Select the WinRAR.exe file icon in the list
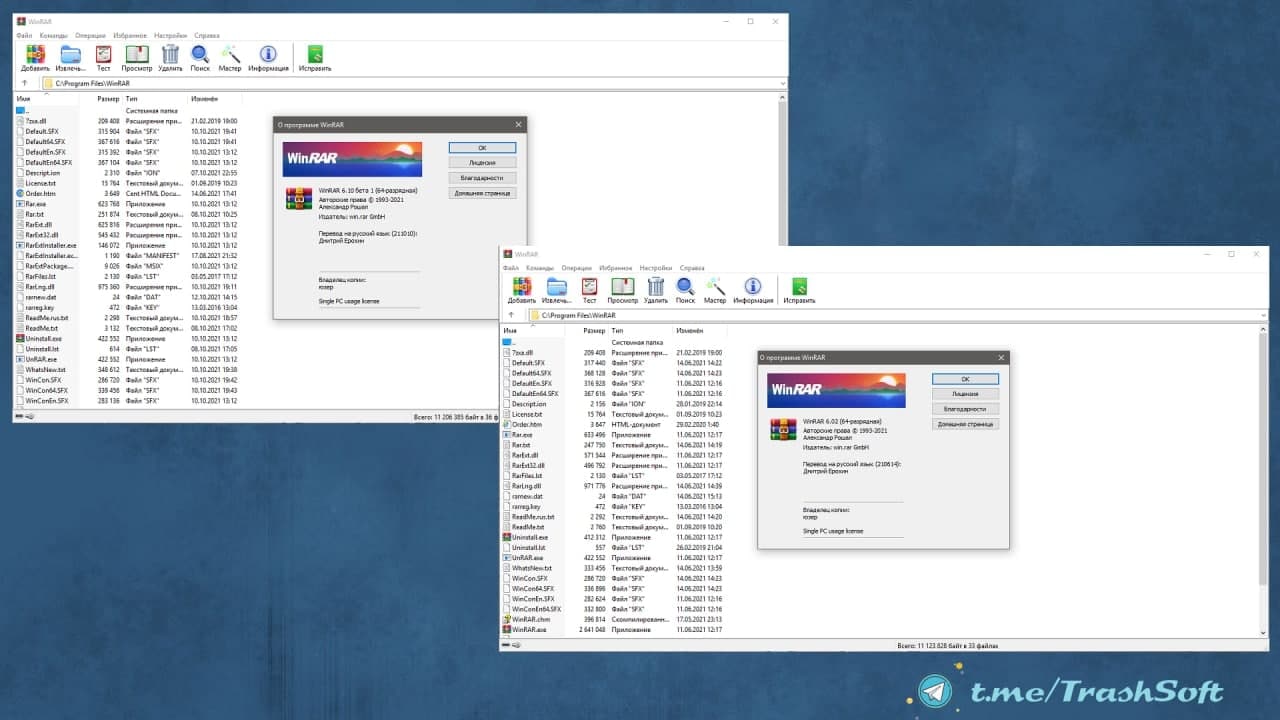 (506, 630)
